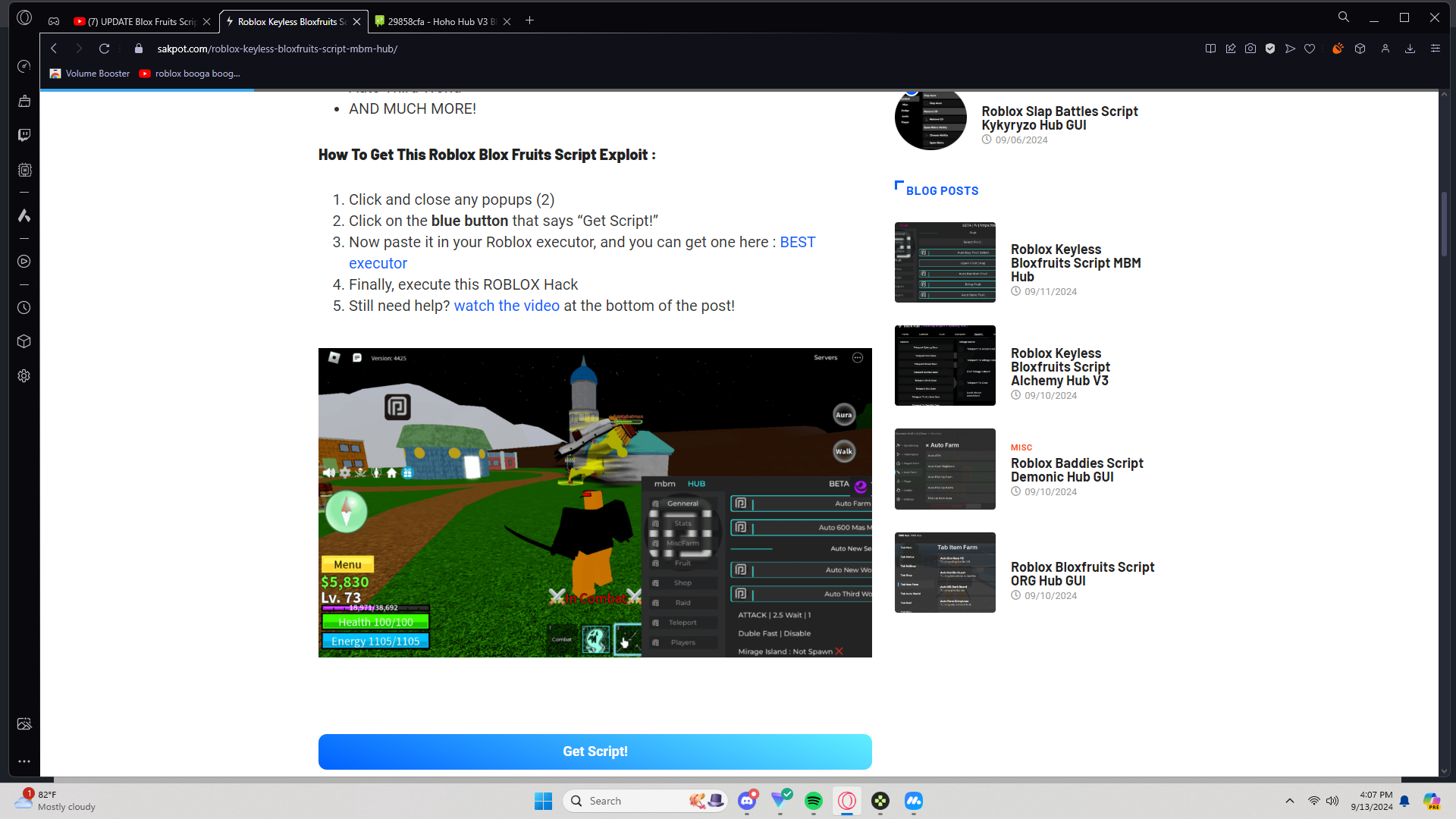Screen dimensions: 1456x819
Task: Reload the sakpot.com page
Action: tap(105, 49)
